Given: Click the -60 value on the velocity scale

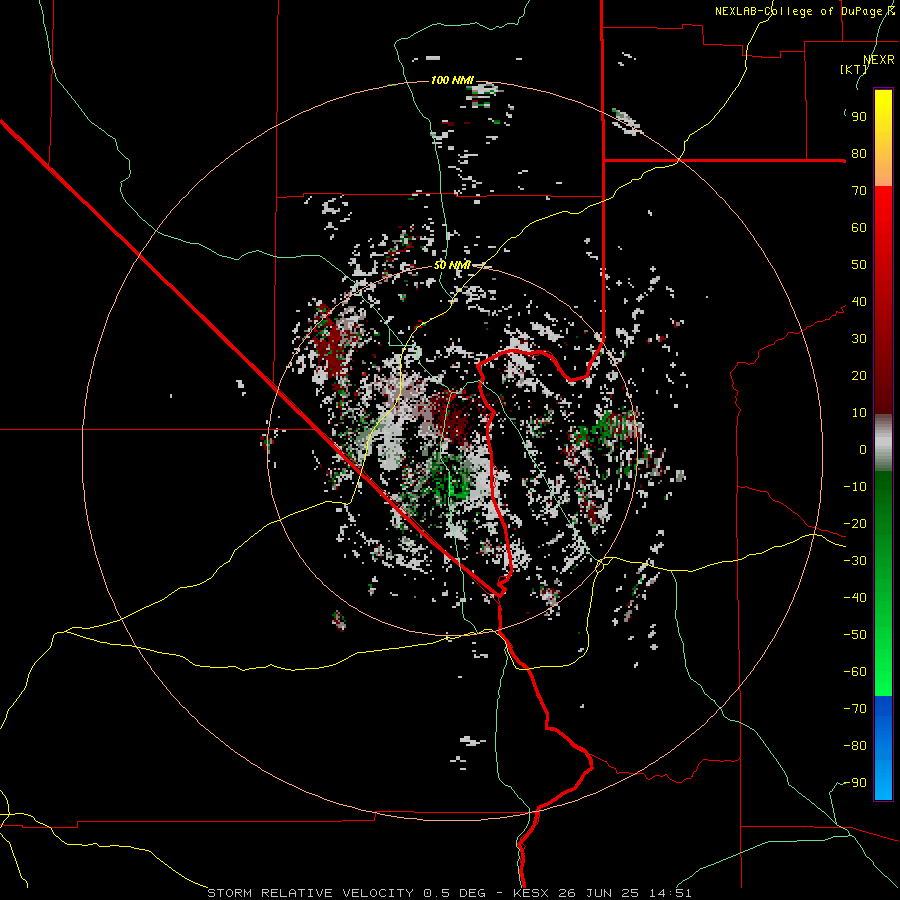Looking at the screenshot, I should tap(855, 672).
